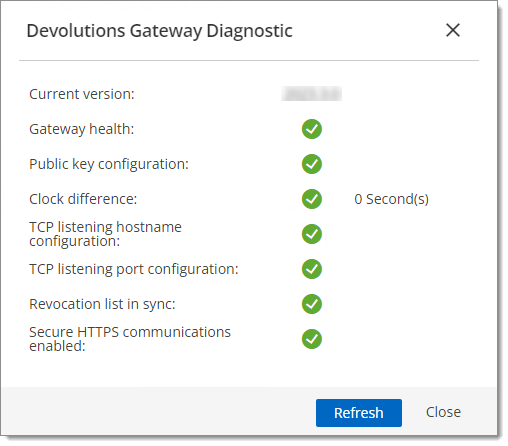
Task: Select the 'TCP listening hostname configuration:' label
Action: point(105,234)
